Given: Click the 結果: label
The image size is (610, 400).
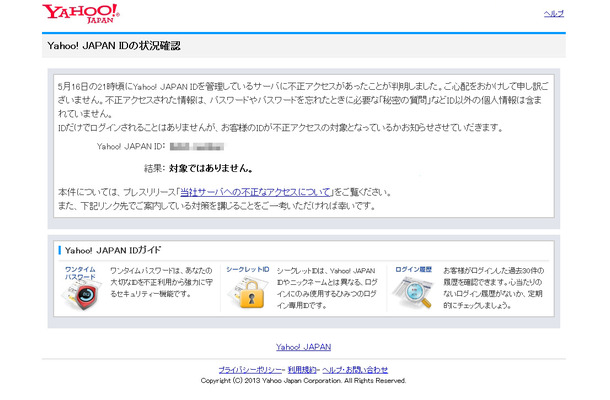Looking at the screenshot, I should pos(154,168).
